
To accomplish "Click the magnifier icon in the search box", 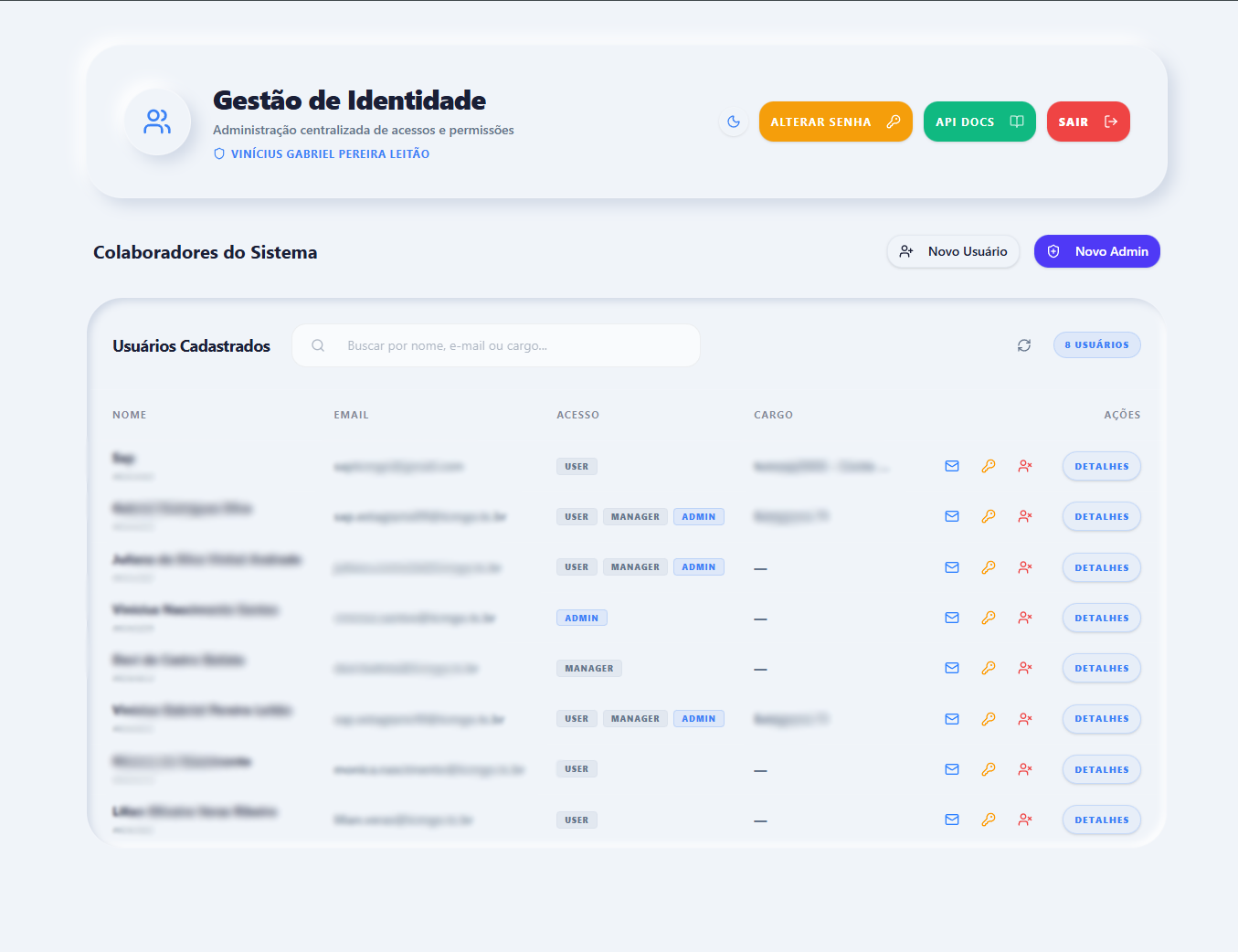I will coord(318,345).
